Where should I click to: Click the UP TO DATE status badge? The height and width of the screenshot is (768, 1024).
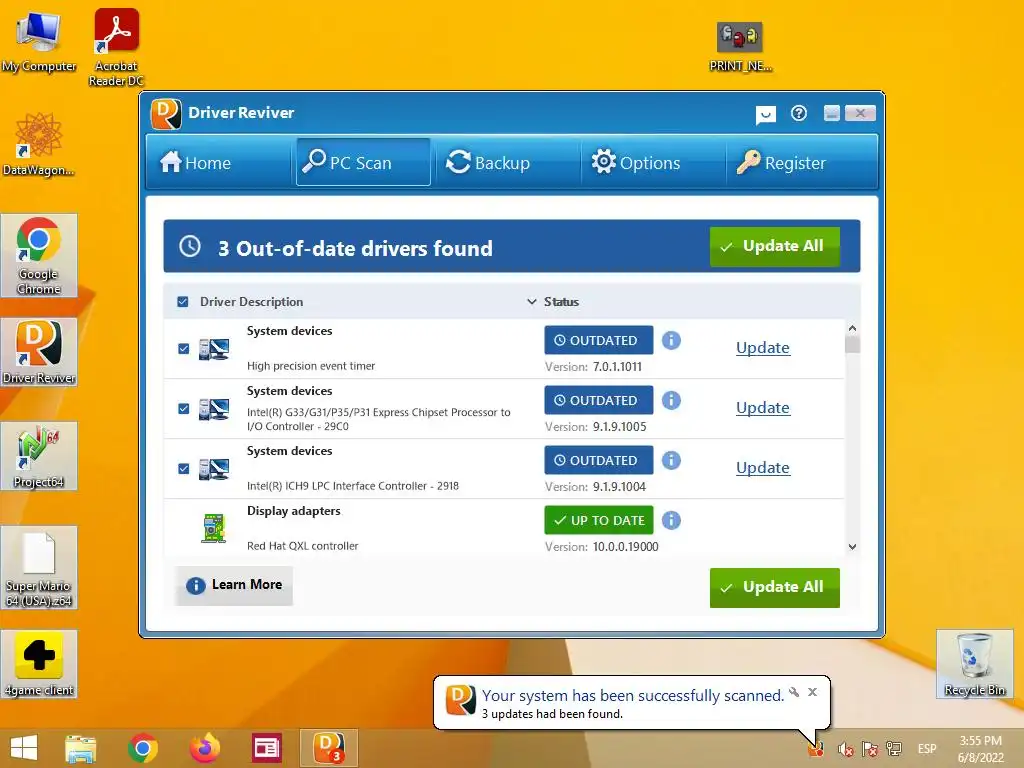pyautogui.click(x=599, y=520)
